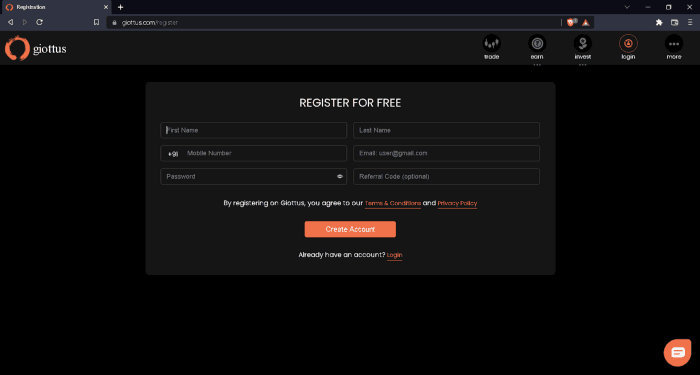Click the site lock icon

(114, 22)
